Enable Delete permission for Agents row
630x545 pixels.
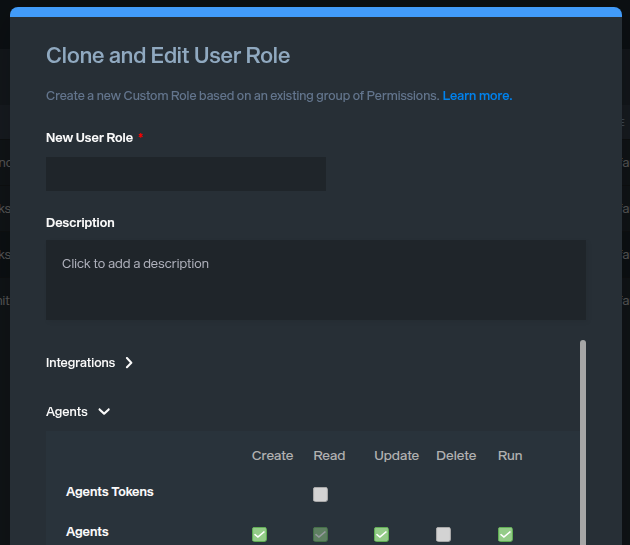coord(443,534)
